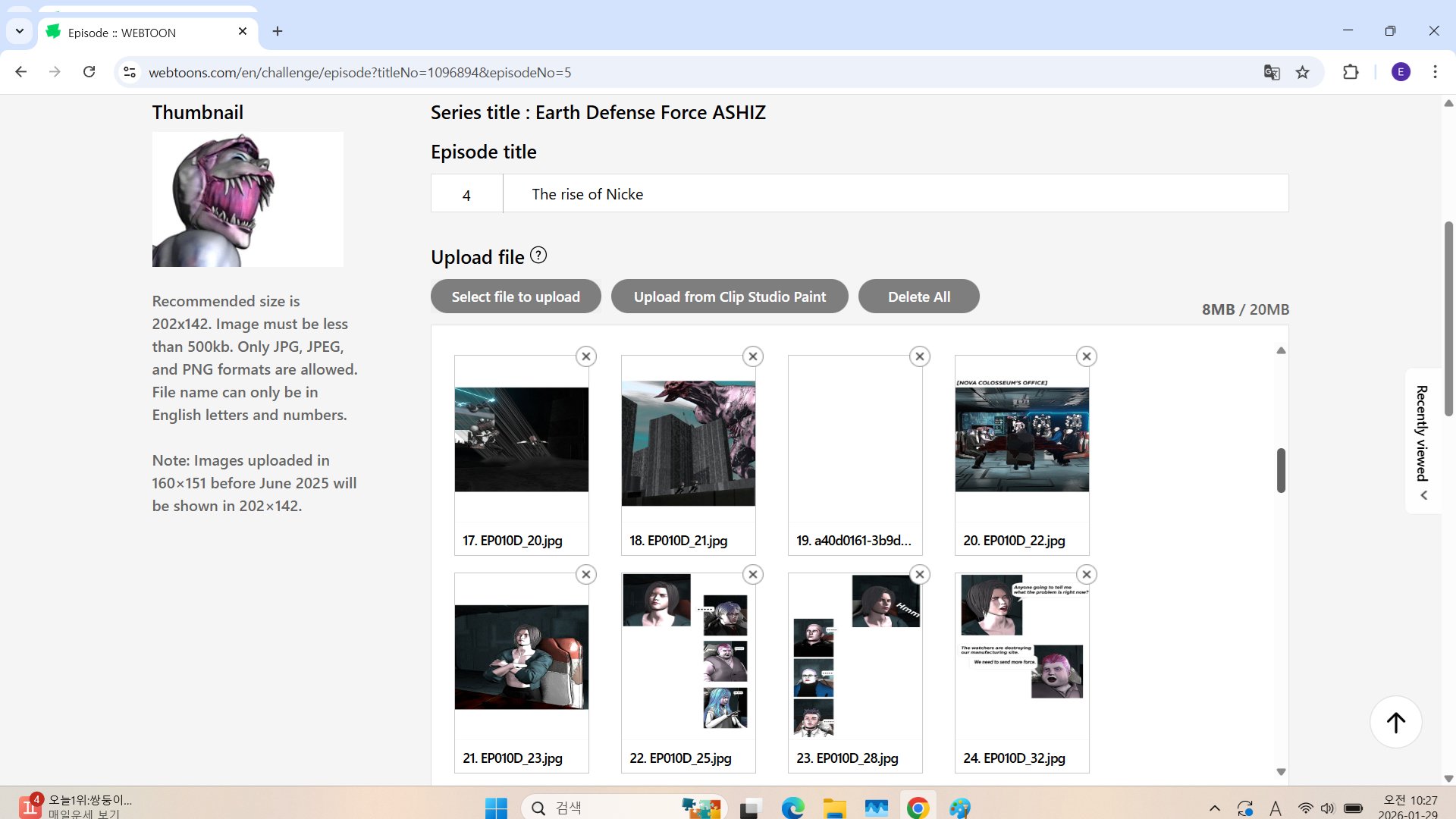Reload the current page

coord(89,72)
